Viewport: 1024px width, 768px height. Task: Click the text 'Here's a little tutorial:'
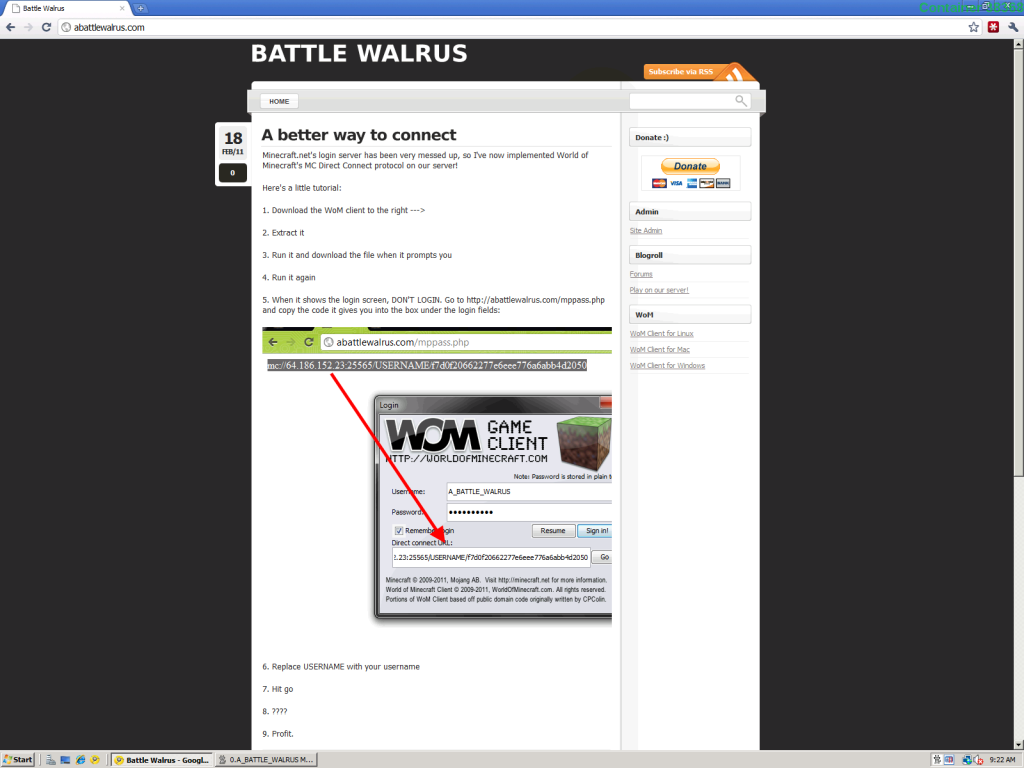click(302, 188)
